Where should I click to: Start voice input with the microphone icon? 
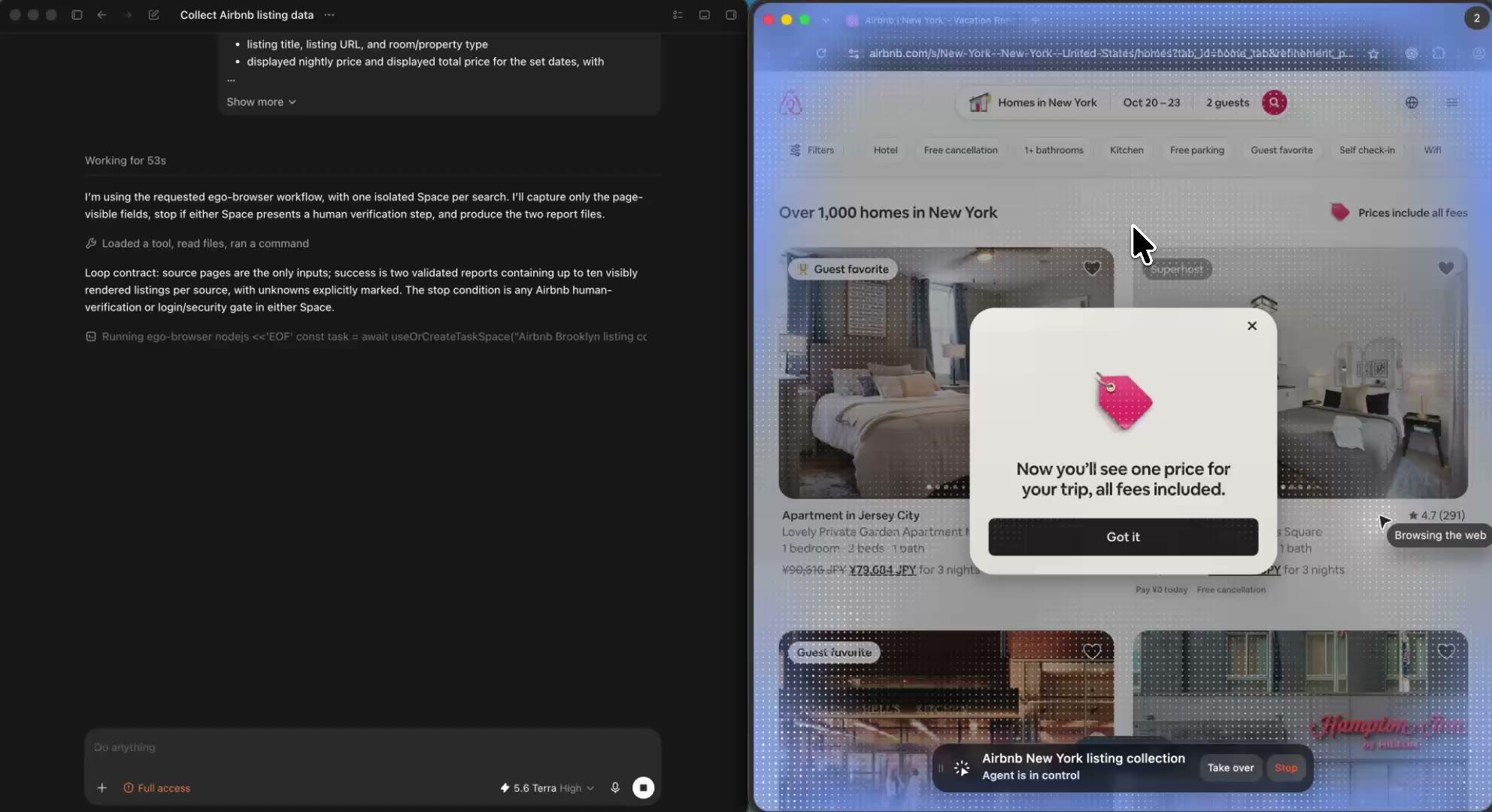click(x=615, y=788)
